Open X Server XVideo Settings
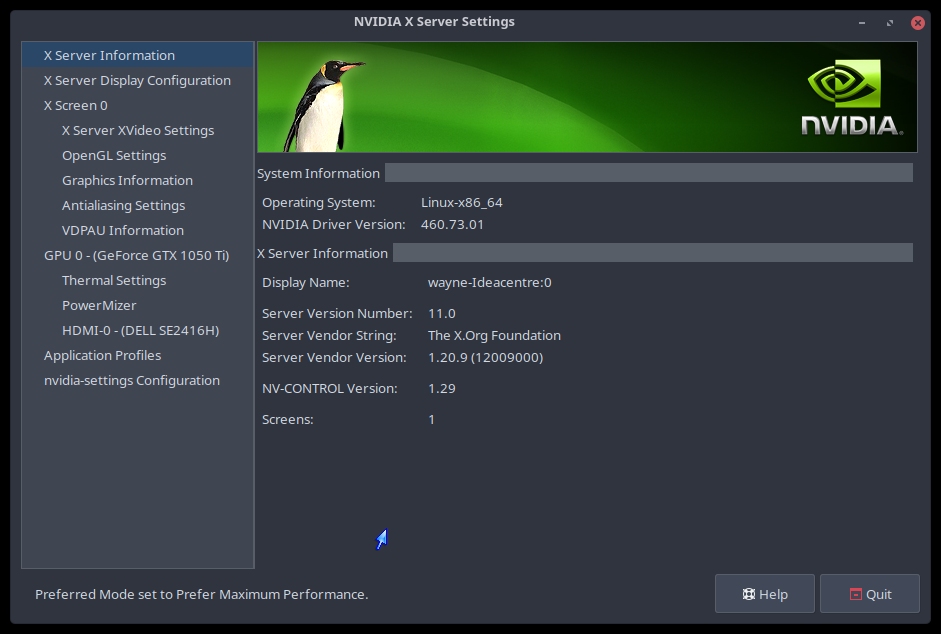 pyautogui.click(x=138, y=130)
